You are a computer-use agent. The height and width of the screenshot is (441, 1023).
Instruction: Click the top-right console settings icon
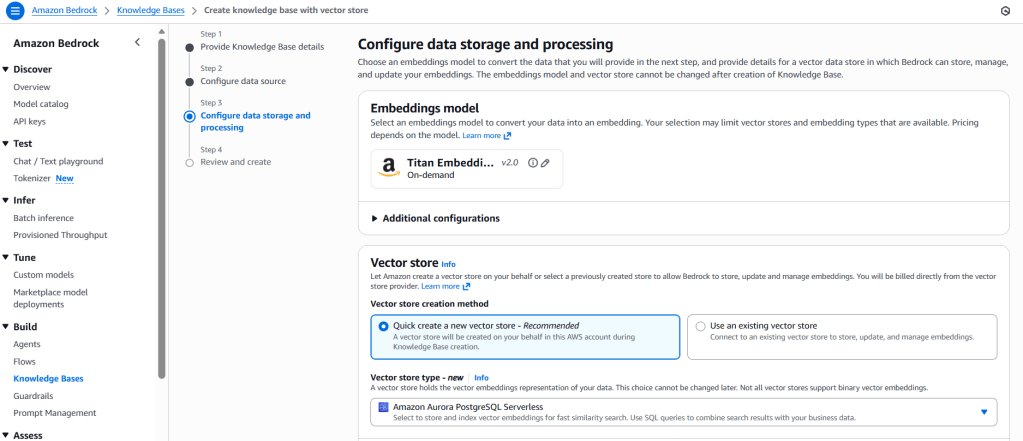[x=1004, y=11]
